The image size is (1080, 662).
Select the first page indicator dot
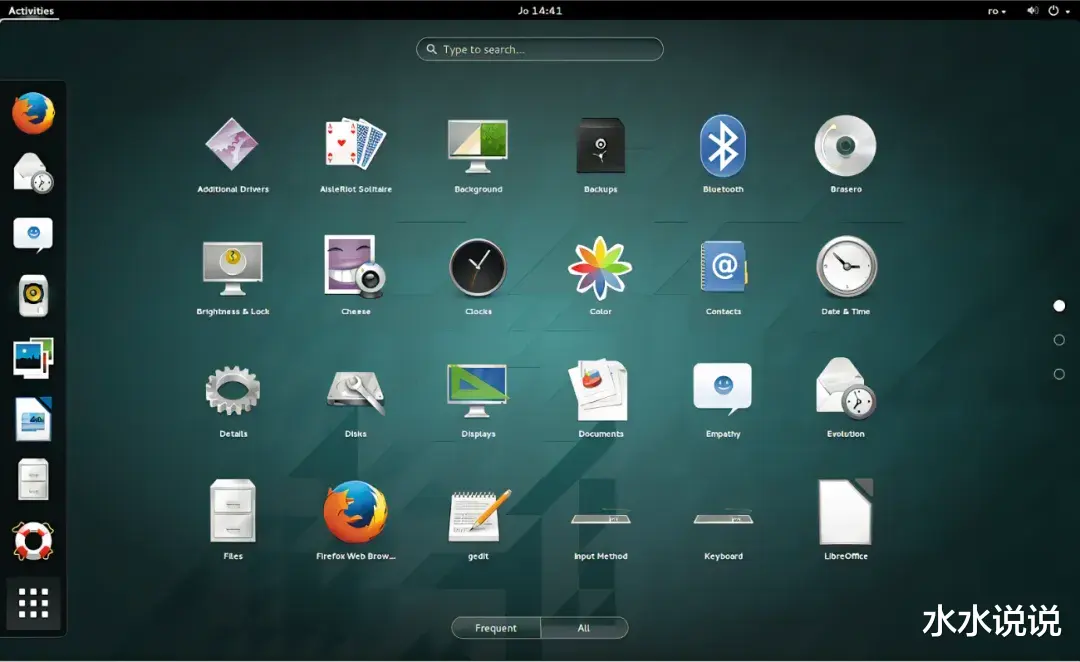[x=1059, y=305]
